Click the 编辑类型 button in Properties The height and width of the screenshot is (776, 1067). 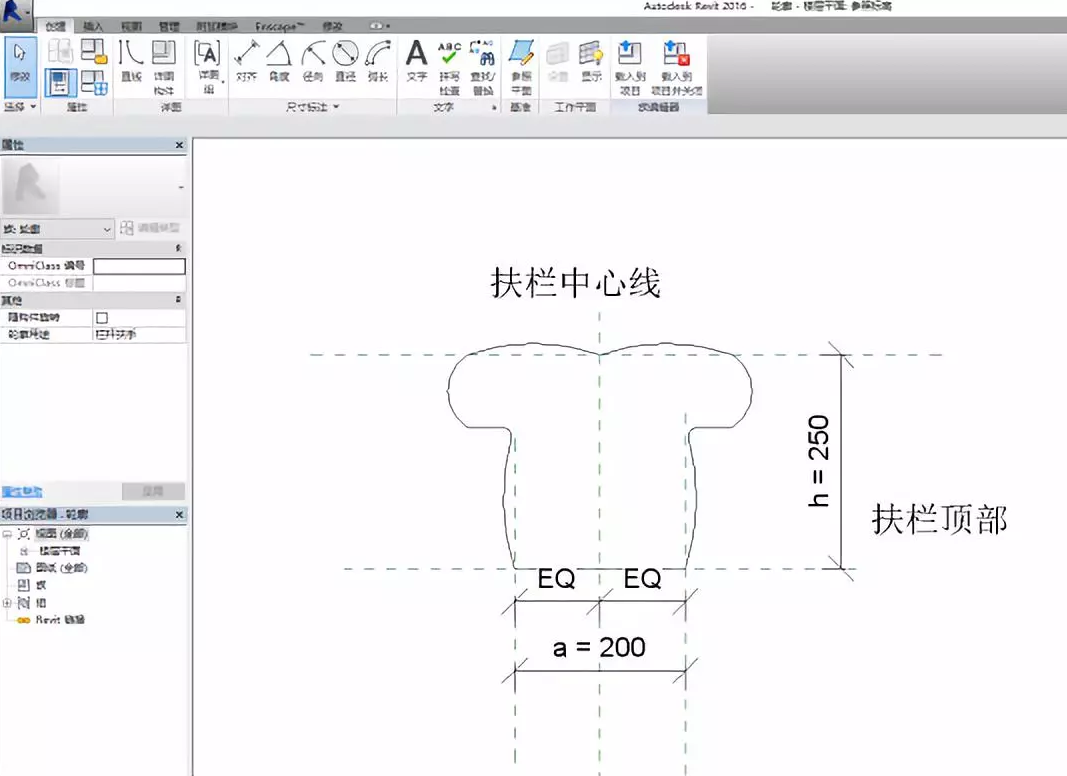[150, 228]
